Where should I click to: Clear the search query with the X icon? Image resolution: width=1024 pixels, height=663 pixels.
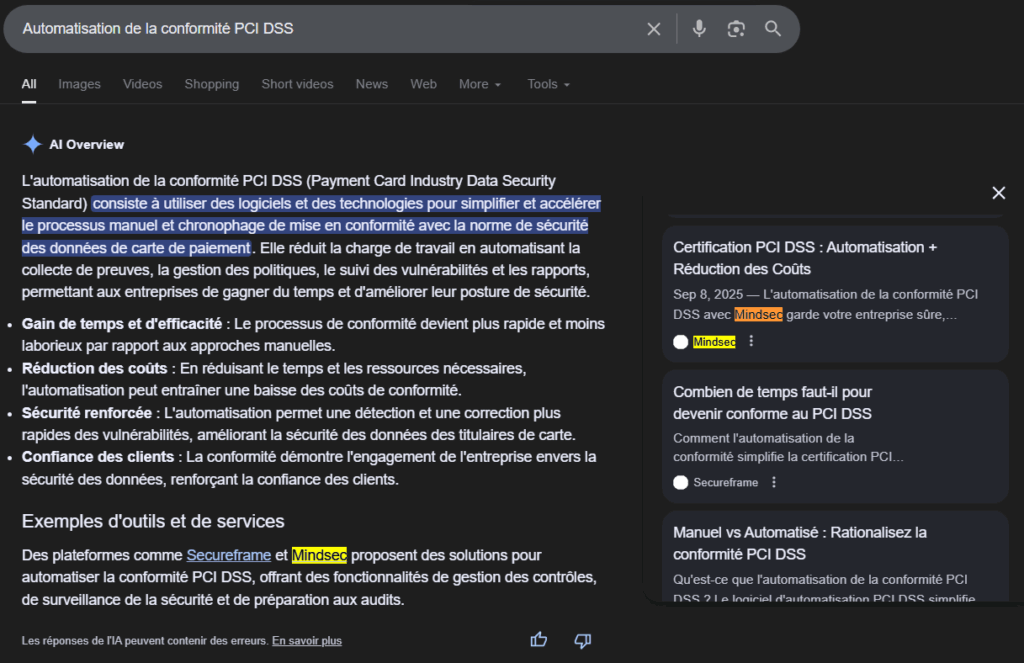coord(654,28)
